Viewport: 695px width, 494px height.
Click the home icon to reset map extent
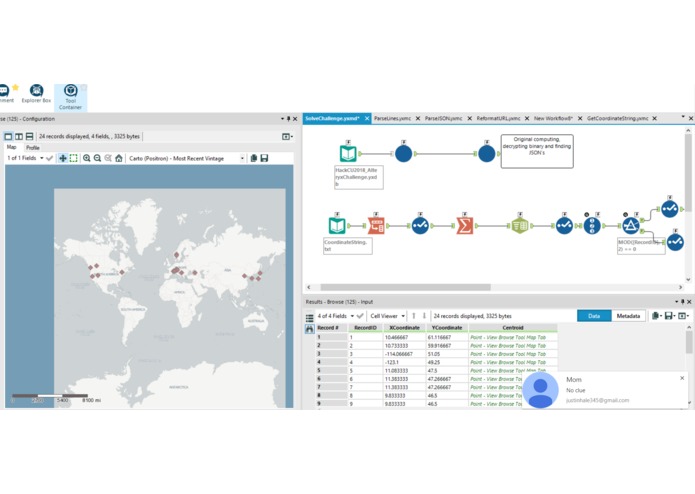pos(119,158)
